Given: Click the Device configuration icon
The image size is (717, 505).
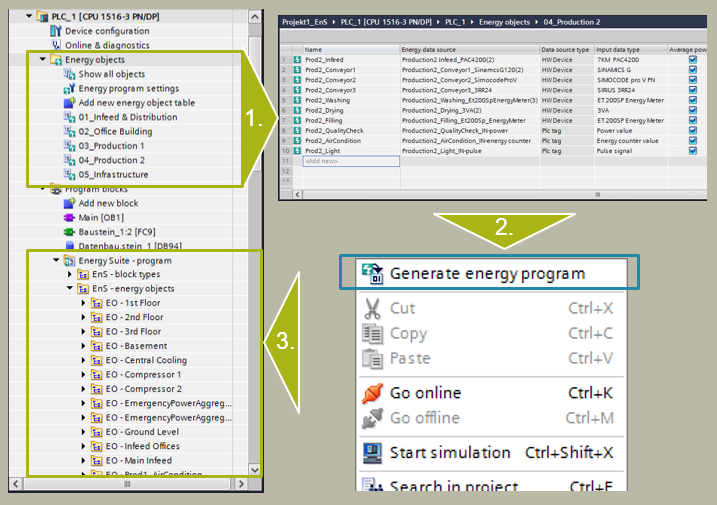Looking at the screenshot, I should pos(56,31).
